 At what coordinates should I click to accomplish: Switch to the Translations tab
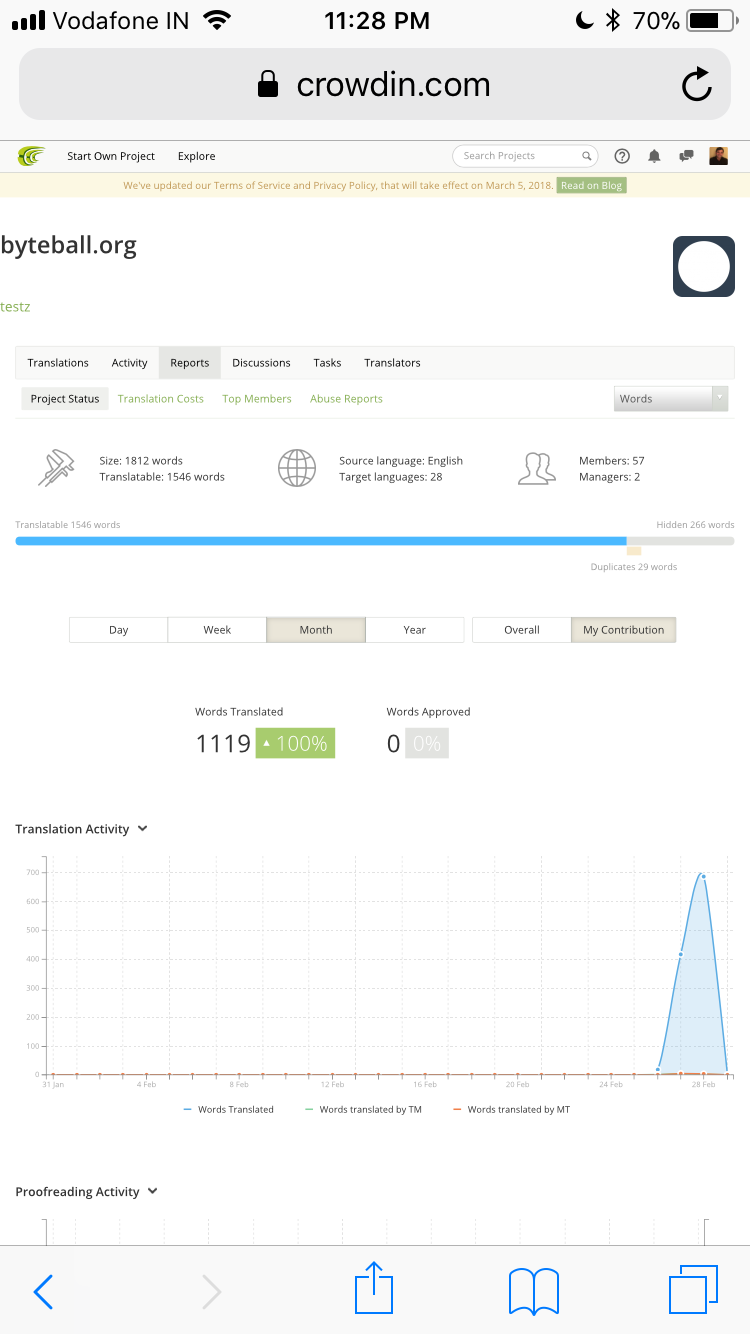(x=58, y=363)
